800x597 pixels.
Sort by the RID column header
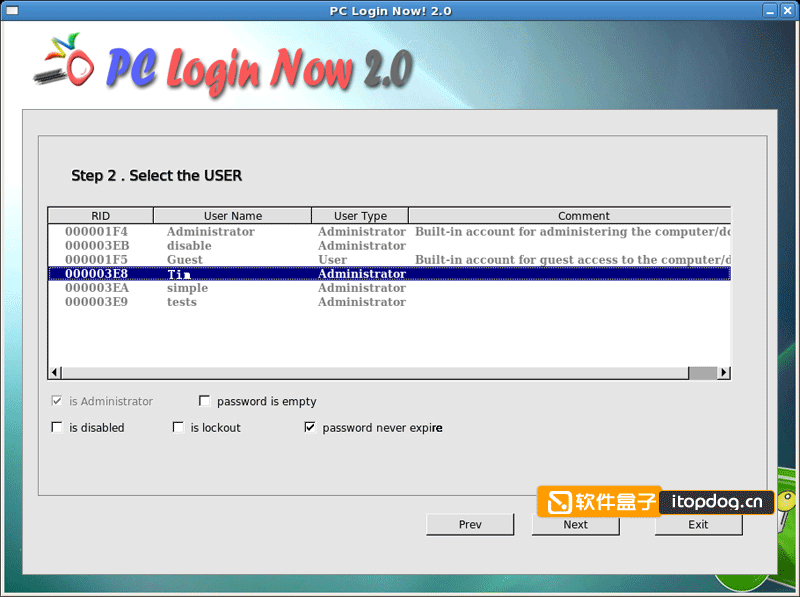point(101,216)
